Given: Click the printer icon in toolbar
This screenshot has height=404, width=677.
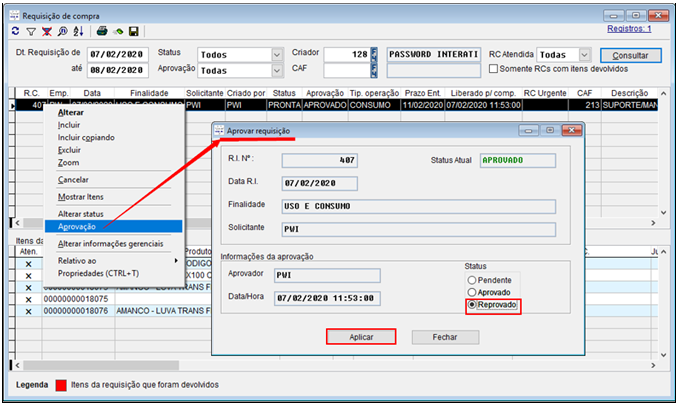Looking at the screenshot, I should [x=101, y=31].
